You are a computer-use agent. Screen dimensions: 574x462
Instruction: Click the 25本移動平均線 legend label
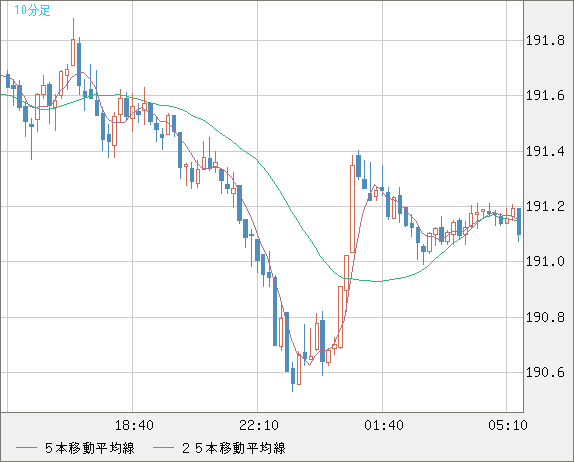click(234, 448)
